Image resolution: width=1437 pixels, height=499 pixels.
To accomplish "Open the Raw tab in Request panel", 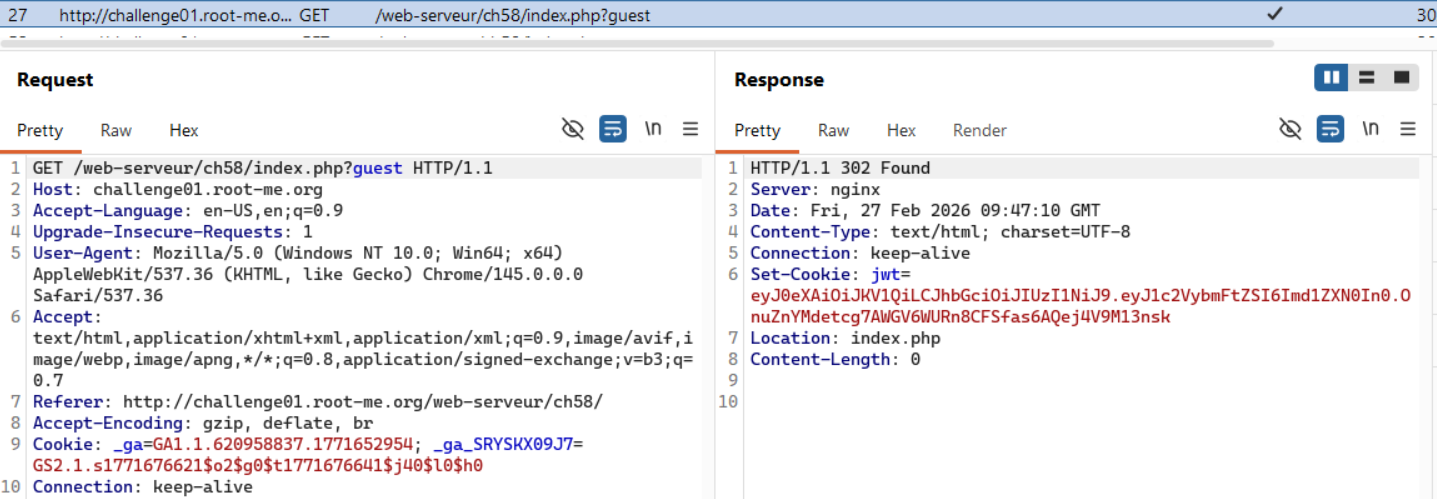I will click(x=116, y=130).
